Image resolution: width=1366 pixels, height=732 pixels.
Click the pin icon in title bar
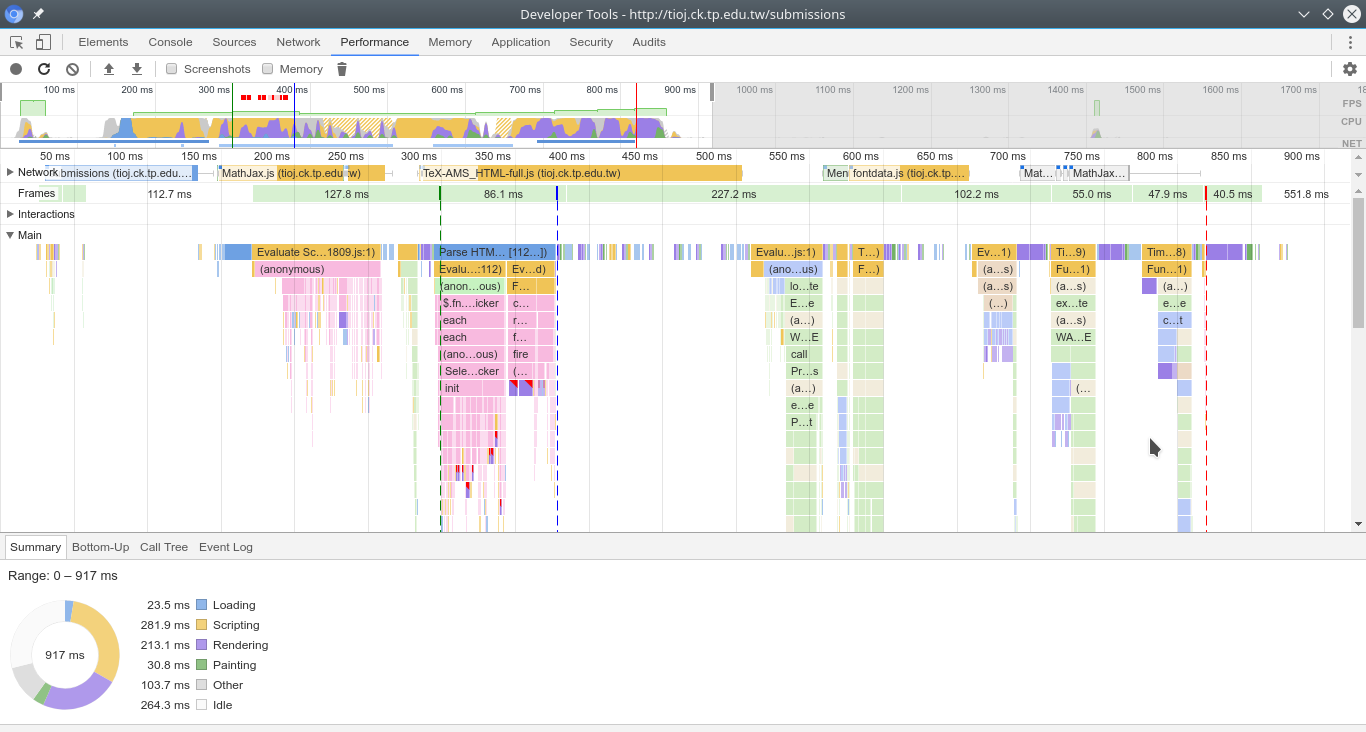click(38, 14)
